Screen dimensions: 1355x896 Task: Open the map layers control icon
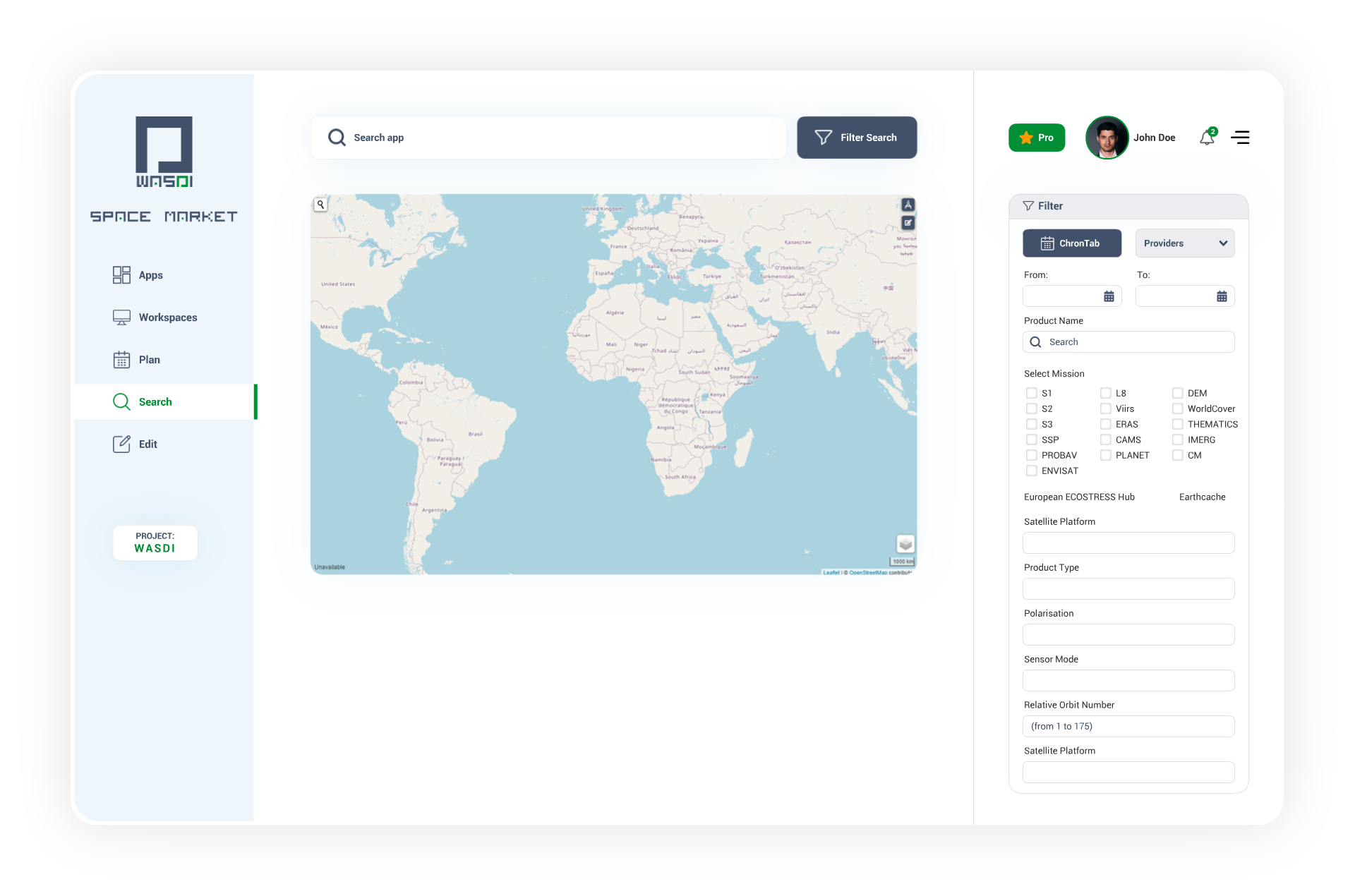tap(905, 544)
